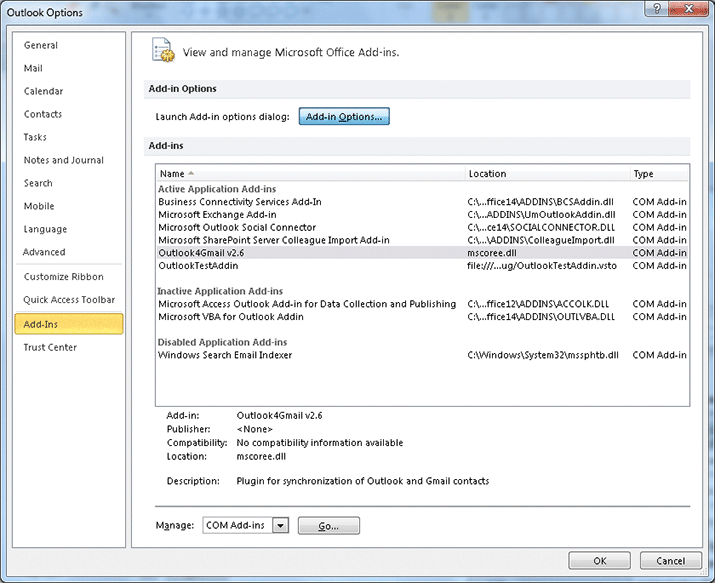Open Quick Access Toolbar page
Screen dimensions: 715x583
69,299
